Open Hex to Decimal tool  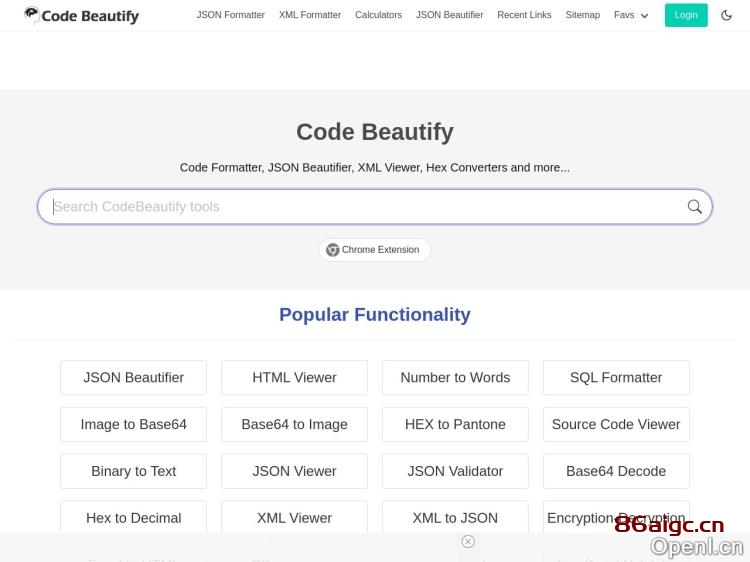(x=133, y=518)
